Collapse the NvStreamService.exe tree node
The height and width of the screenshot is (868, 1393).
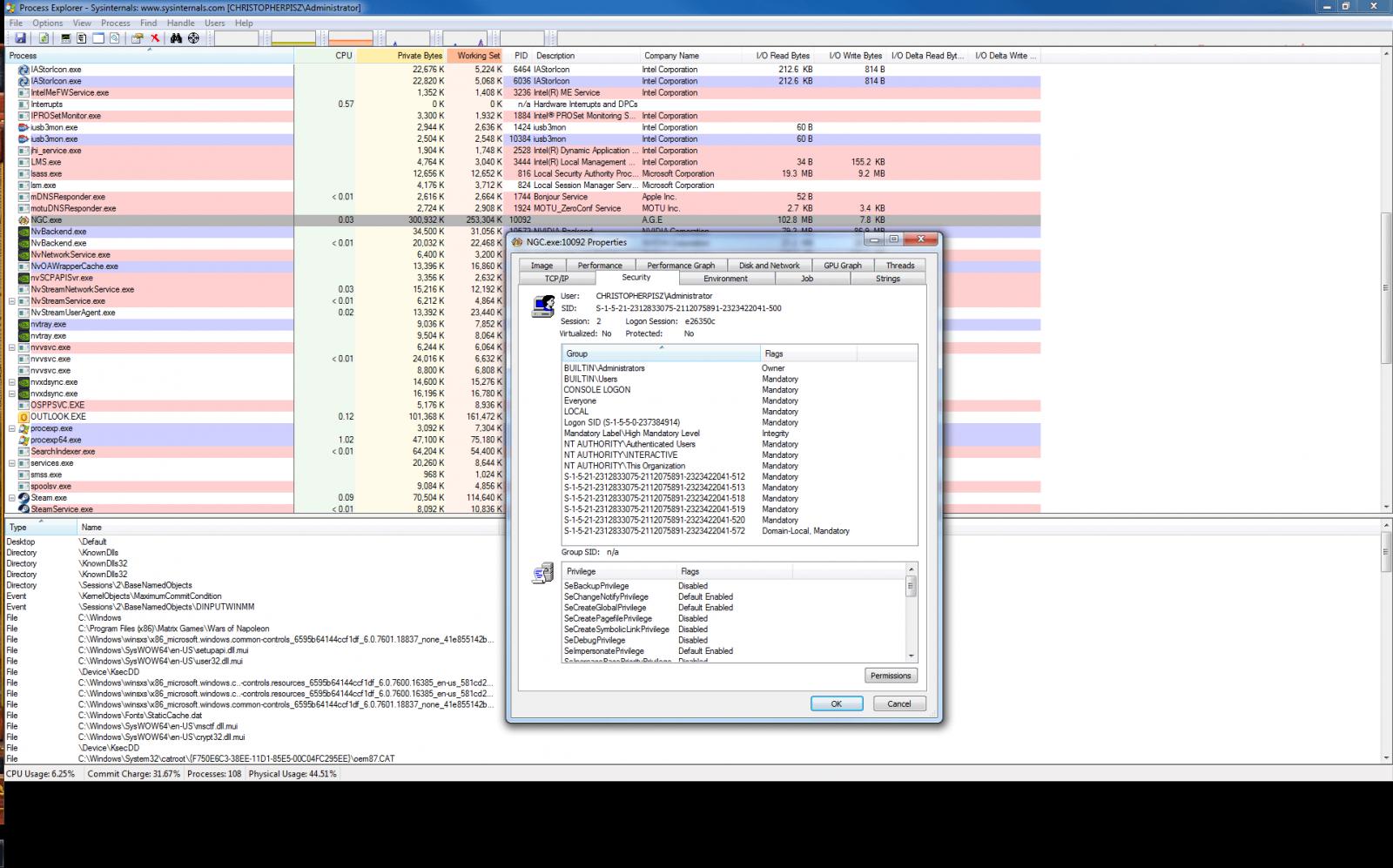12,301
